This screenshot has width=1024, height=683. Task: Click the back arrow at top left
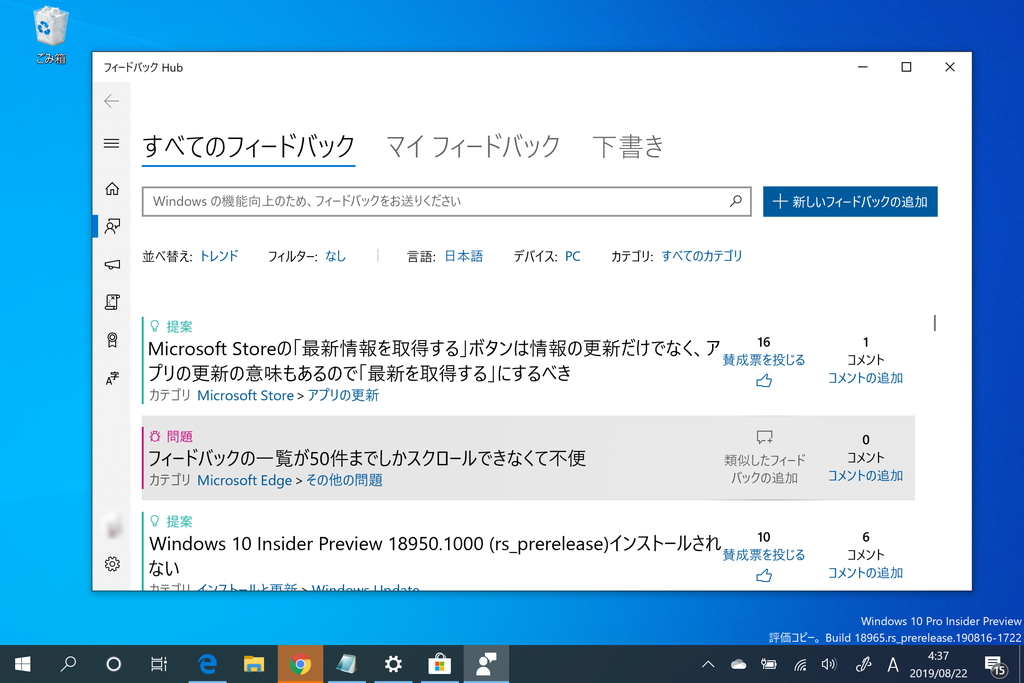(x=111, y=101)
